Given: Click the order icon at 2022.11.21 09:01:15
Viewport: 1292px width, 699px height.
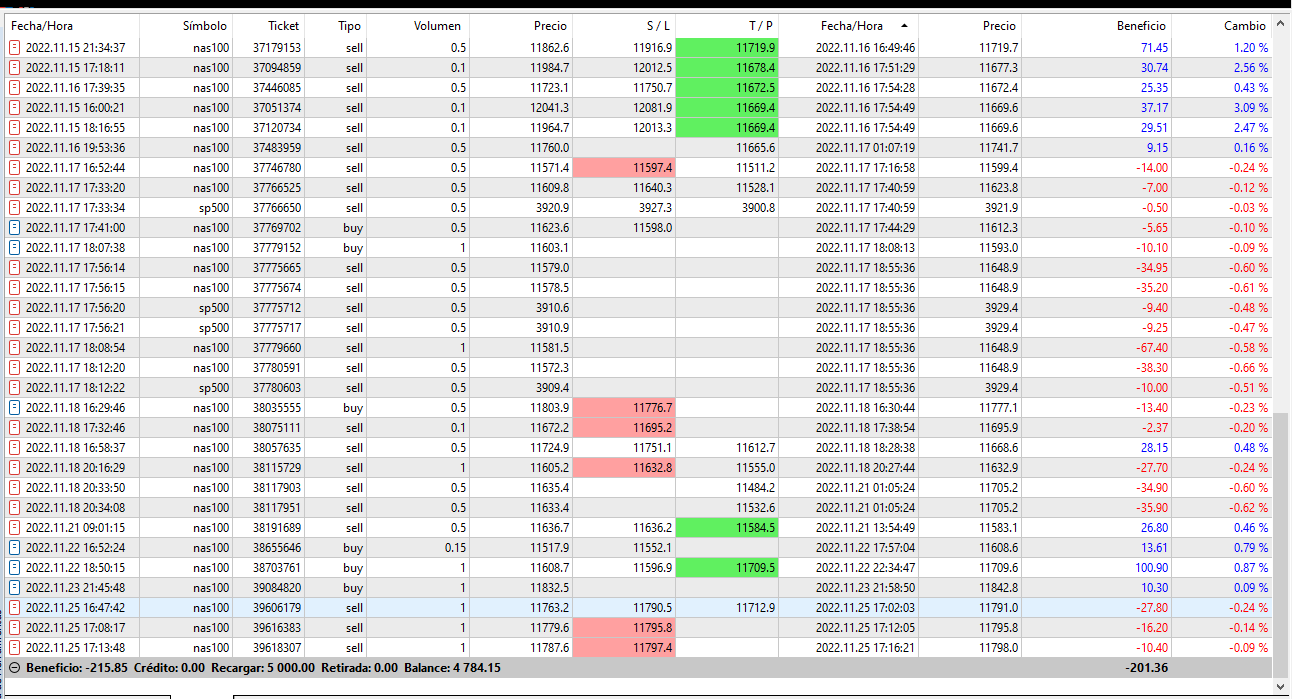Looking at the screenshot, I should (14, 527).
